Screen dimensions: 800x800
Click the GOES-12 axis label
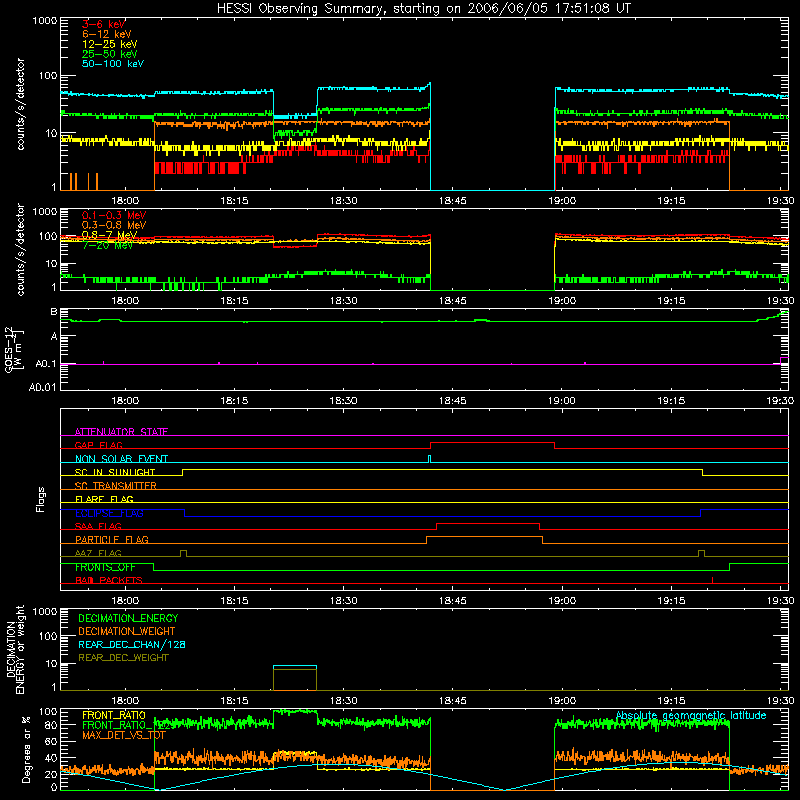(14, 349)
